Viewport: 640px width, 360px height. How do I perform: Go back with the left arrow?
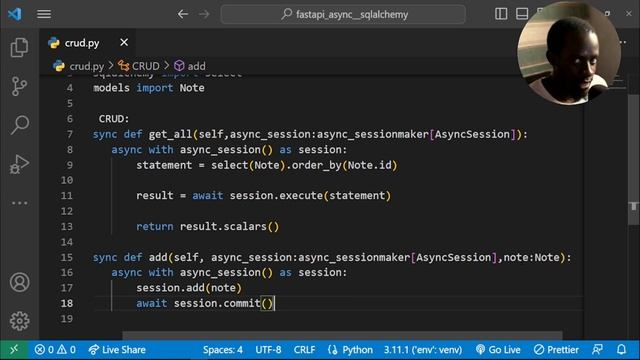click(183, 14)
